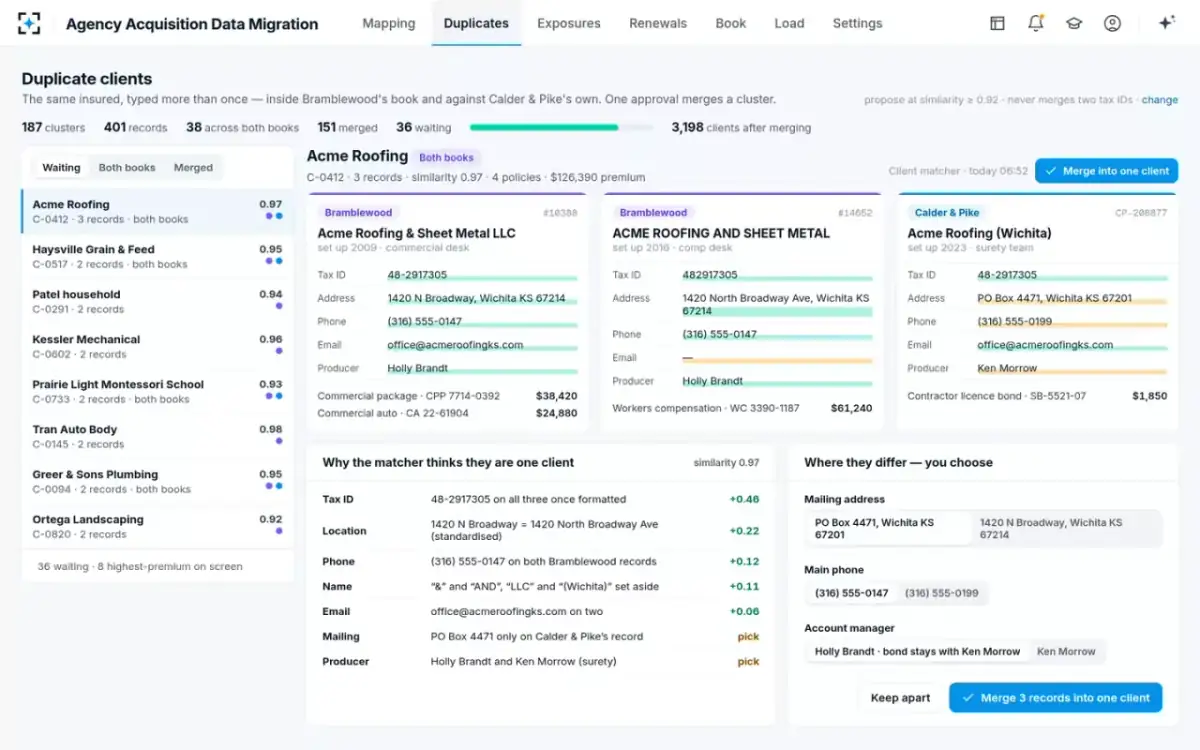Open the user profile icon

pos(1112,23)
